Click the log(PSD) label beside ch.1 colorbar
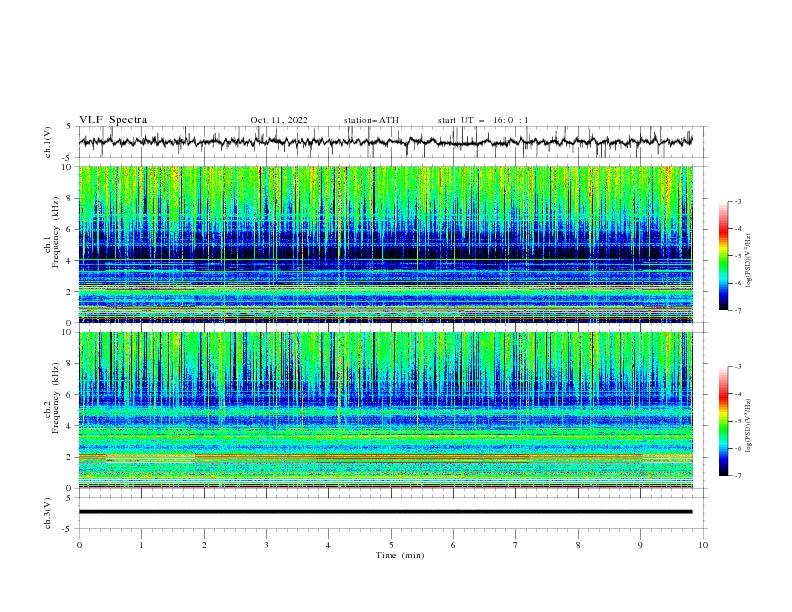This screenshot has height=612, width=792. (x=749, y=261)
